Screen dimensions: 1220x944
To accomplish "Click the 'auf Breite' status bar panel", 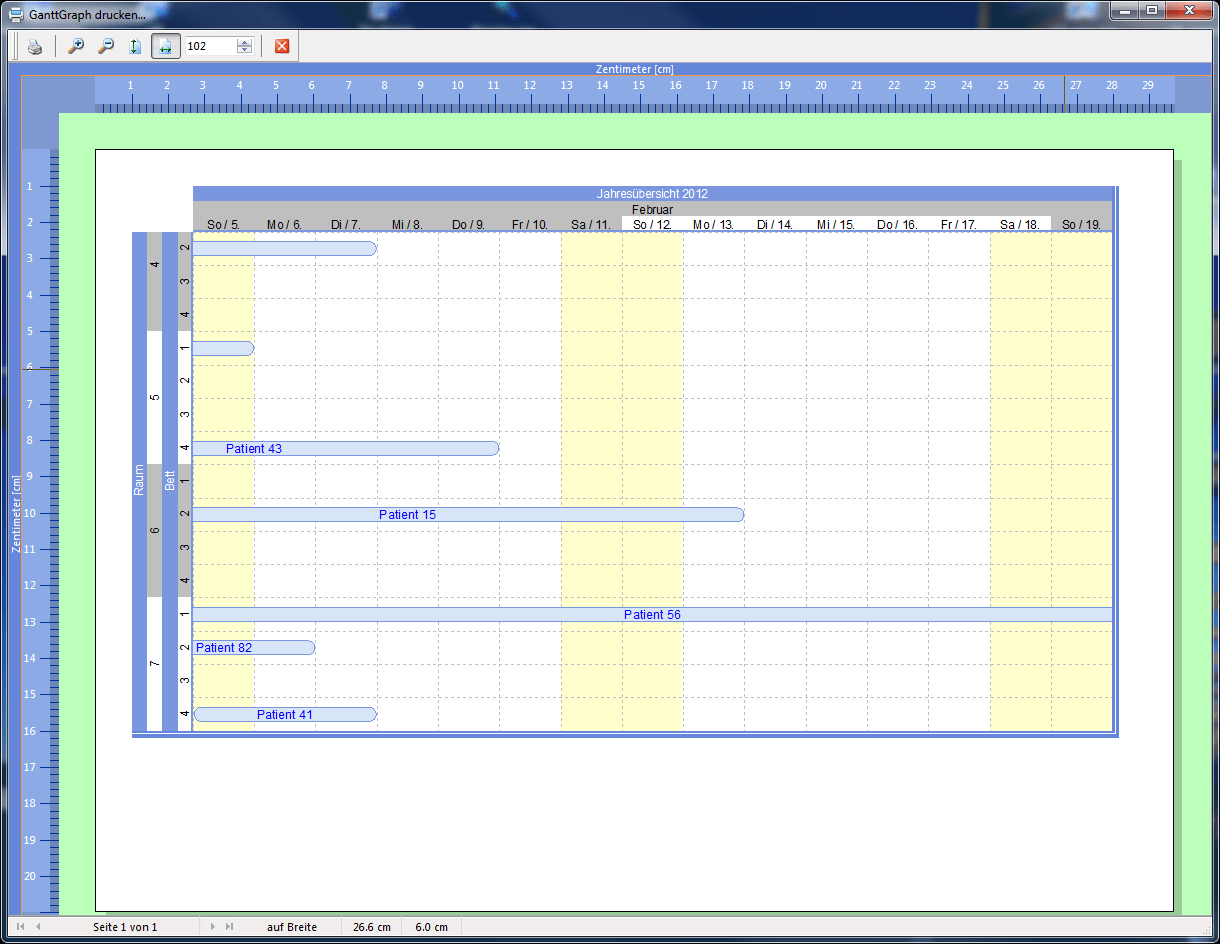I will 292,927.
